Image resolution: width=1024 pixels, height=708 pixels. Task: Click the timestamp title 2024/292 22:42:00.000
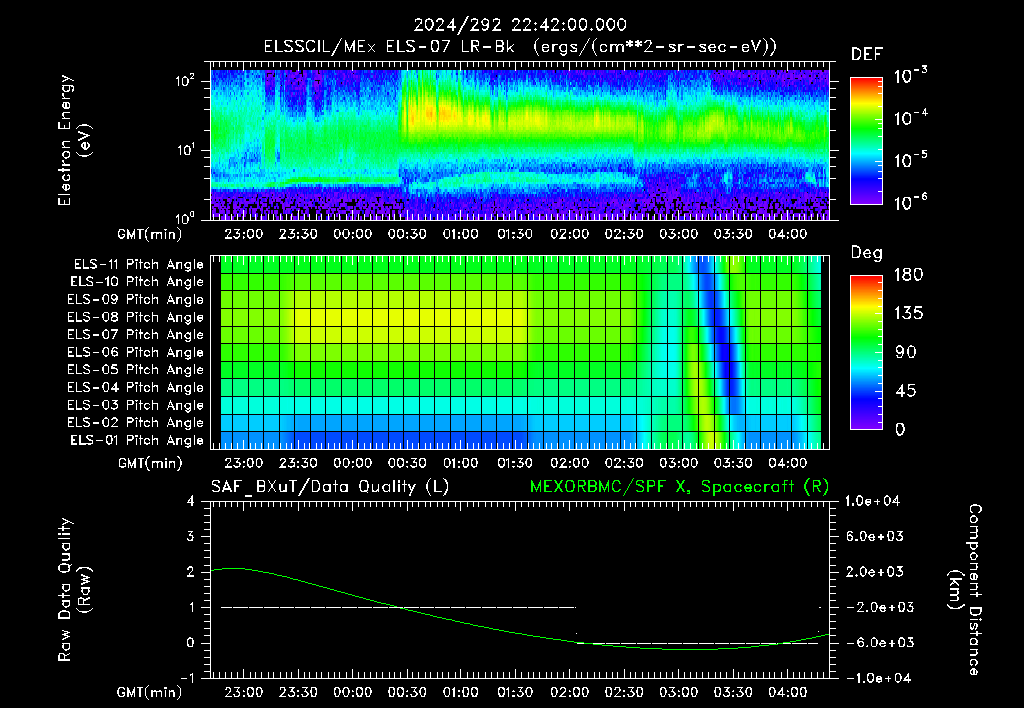tap(520, 25)
